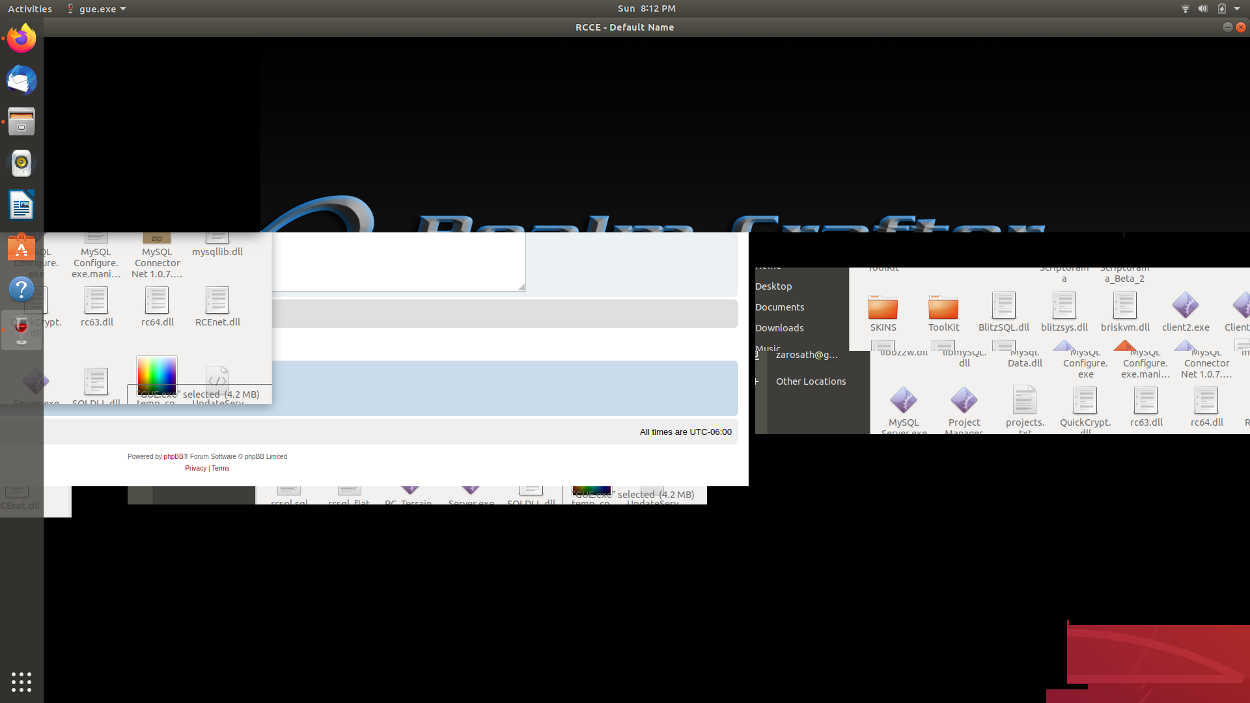Go to Documents in the Files sidebar
Screen dimensions: 1250x703
point(780,307)
